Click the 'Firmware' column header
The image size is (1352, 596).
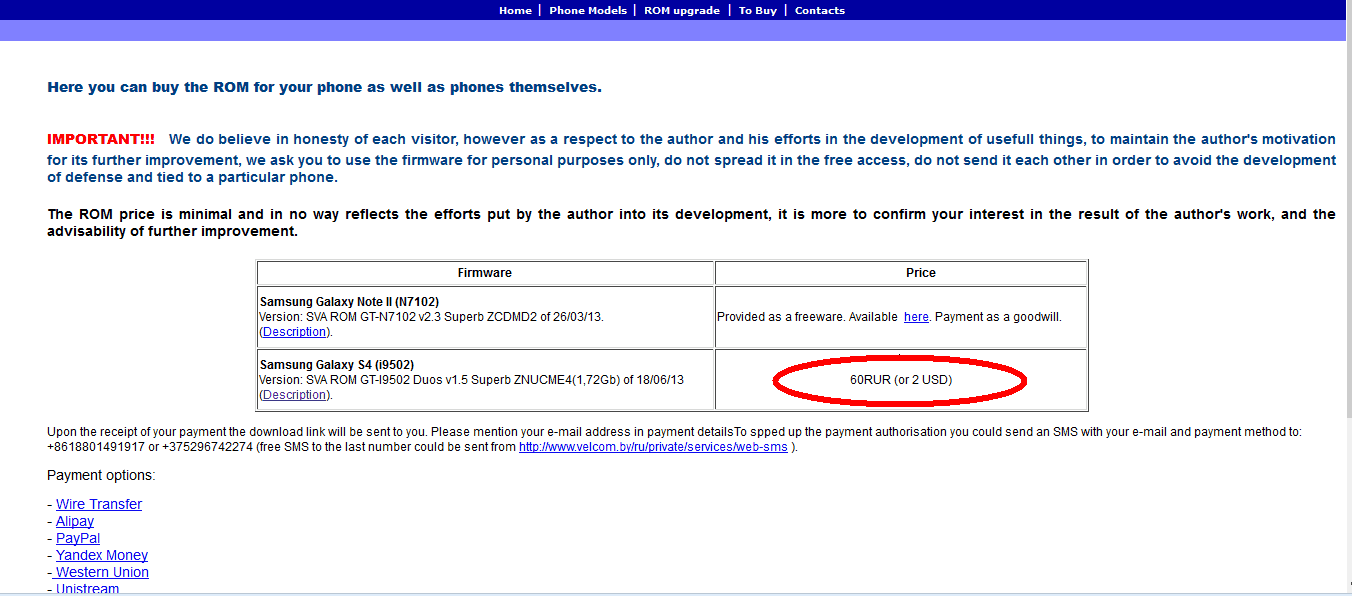(x=485, y=273)
